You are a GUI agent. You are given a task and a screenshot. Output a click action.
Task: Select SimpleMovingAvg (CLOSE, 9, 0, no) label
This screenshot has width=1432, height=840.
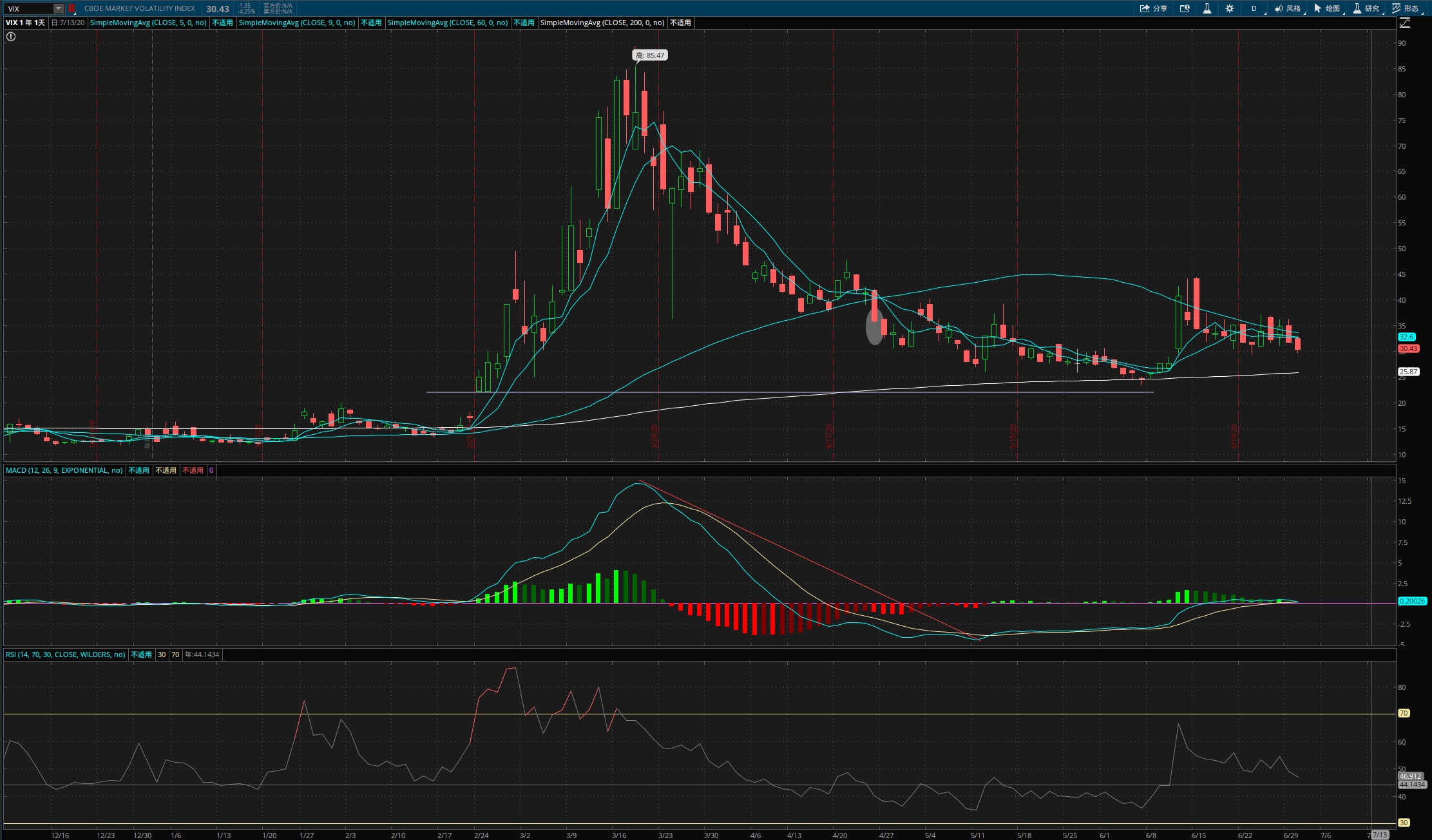pyautogui.click(x=297, y=23)
